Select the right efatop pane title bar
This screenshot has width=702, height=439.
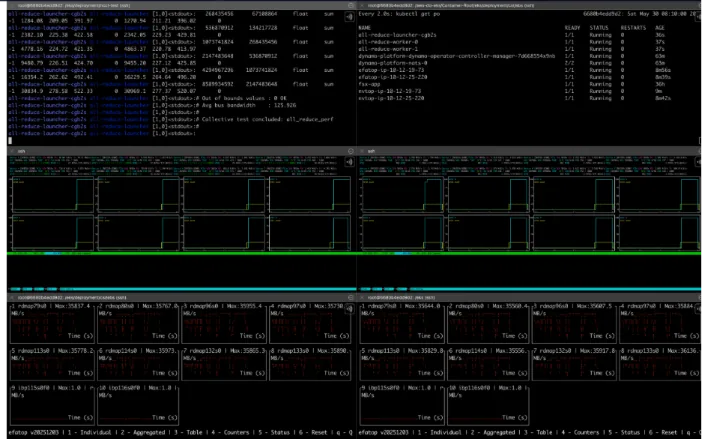click(x=530, y=297)
